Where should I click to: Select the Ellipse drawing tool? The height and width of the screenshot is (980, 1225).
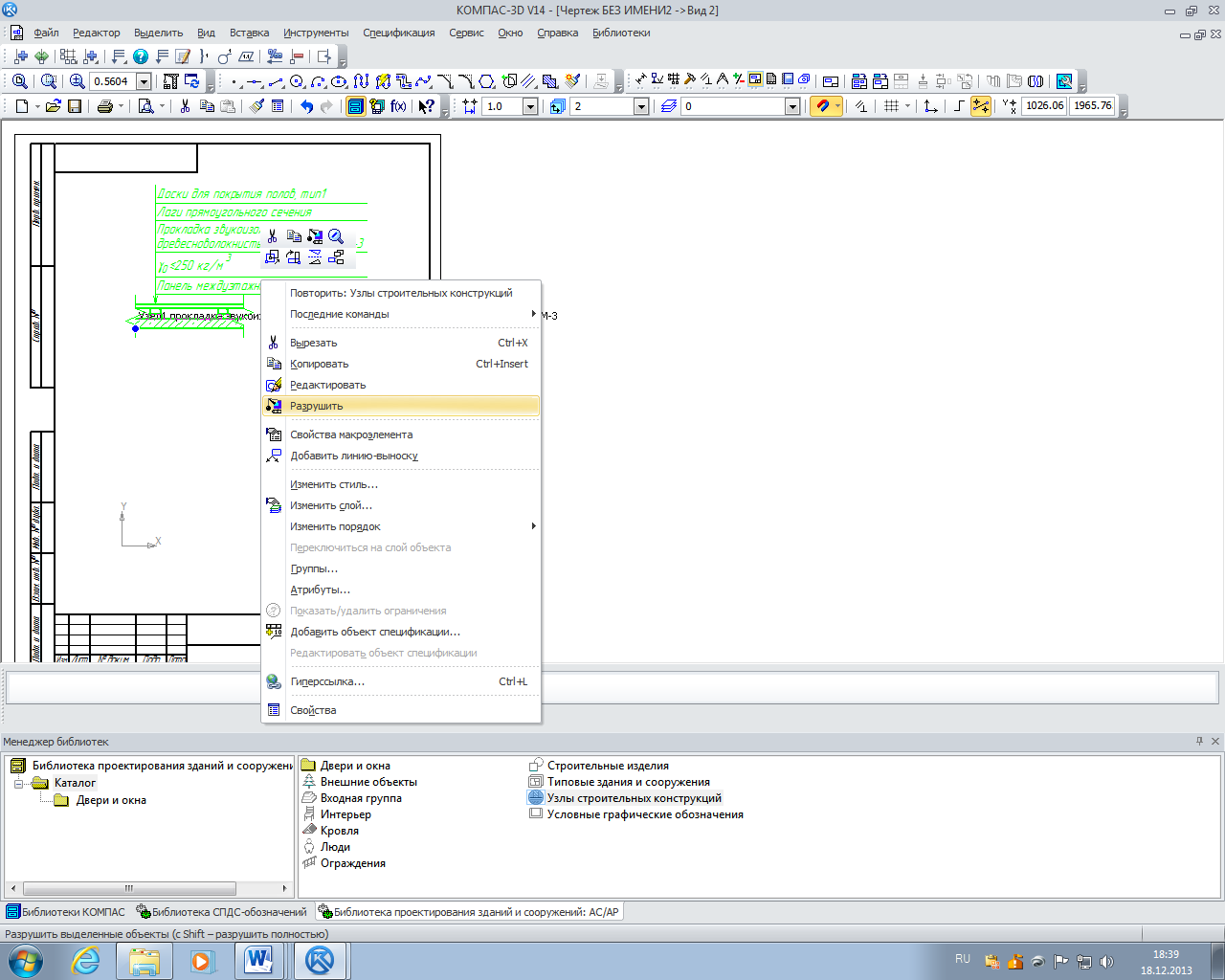point(339,81)
